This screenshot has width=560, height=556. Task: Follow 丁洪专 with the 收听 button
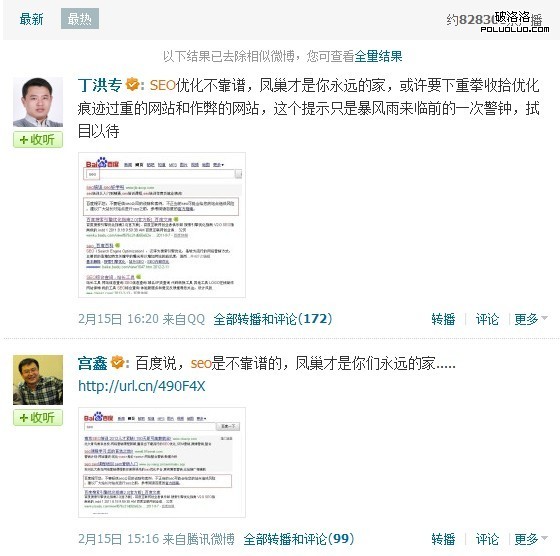38,139
